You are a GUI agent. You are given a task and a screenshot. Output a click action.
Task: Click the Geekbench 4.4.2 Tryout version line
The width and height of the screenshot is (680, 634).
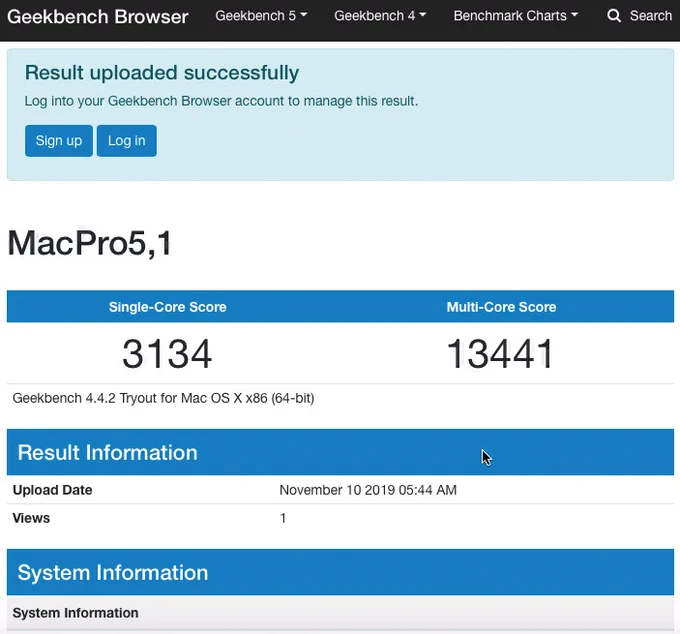tap(163, 398)
